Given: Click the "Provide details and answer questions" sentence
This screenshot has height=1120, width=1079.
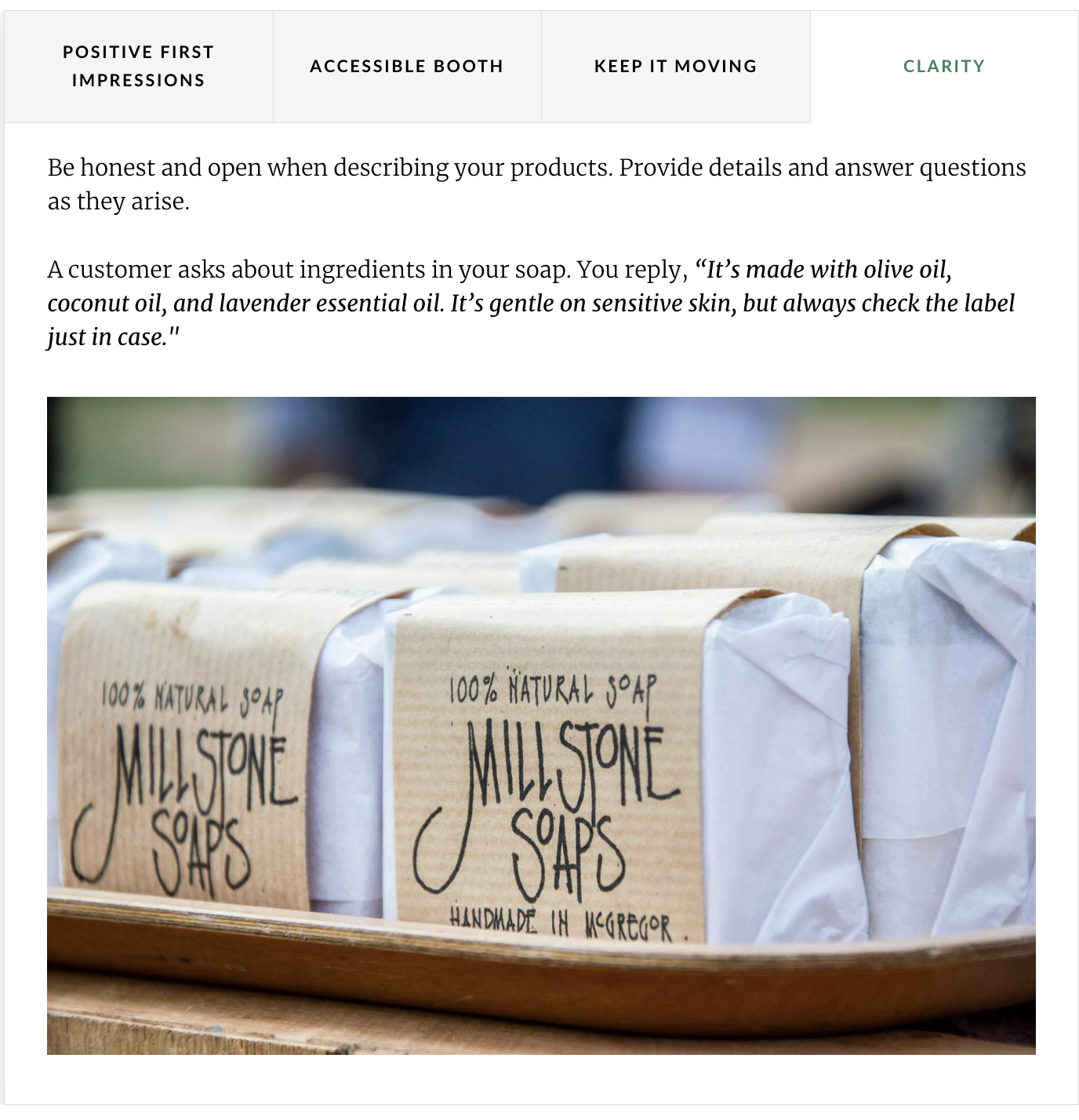Looking at the screenshot, I should pyautogui.click(x=536, y=184).
